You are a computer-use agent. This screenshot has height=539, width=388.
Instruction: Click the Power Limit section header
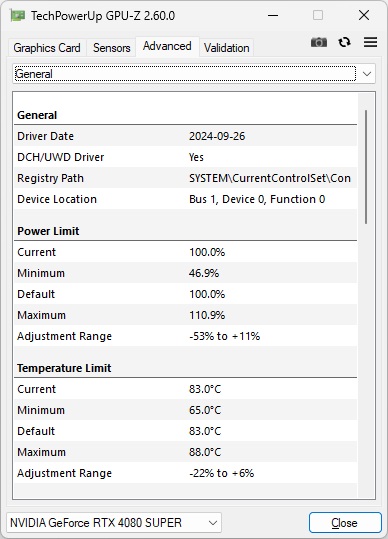(48, 231)
